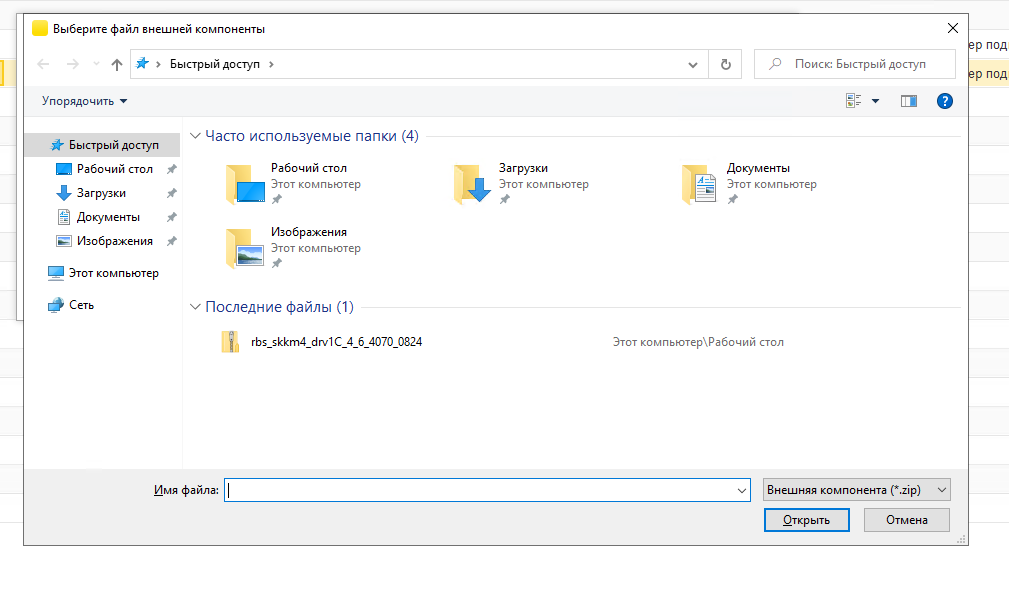The height and width of the screenshot is (592, 1009).
Task: Expand the view options dropdown arrow
Action: point(875,101)
